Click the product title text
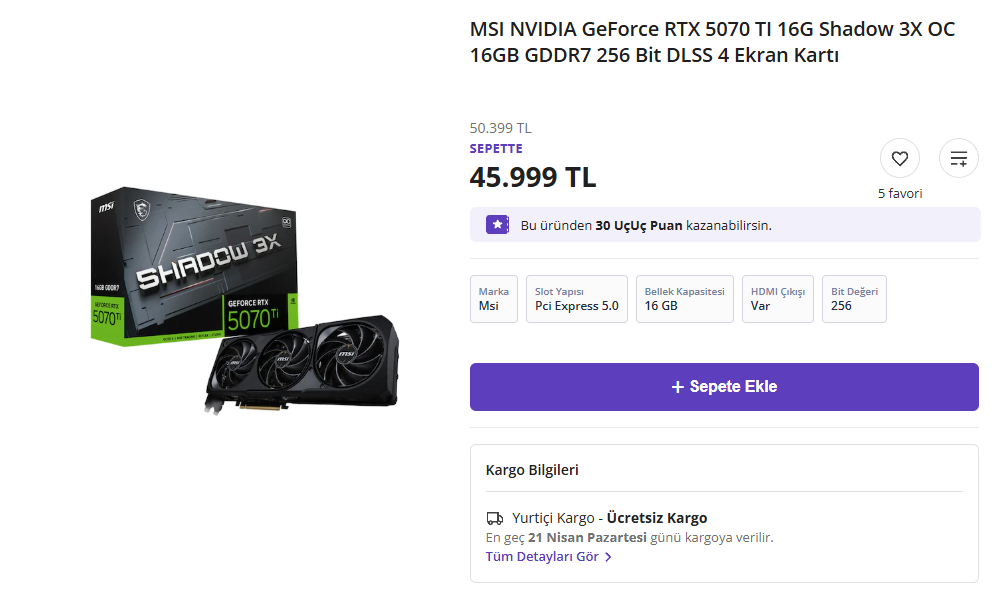 tap(712, 42)
